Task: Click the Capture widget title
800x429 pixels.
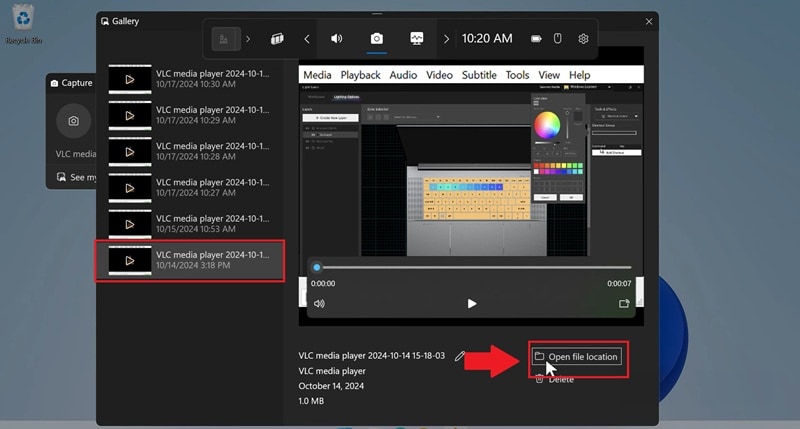Action: tap(77, 83)
